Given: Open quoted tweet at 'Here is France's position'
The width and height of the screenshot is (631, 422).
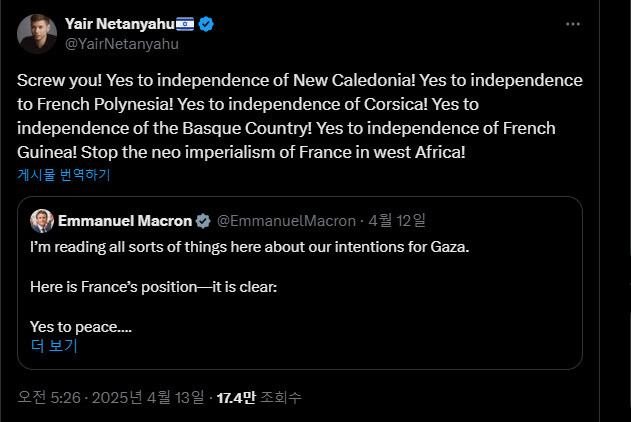Looking at the screenshot, I should 153,287.
